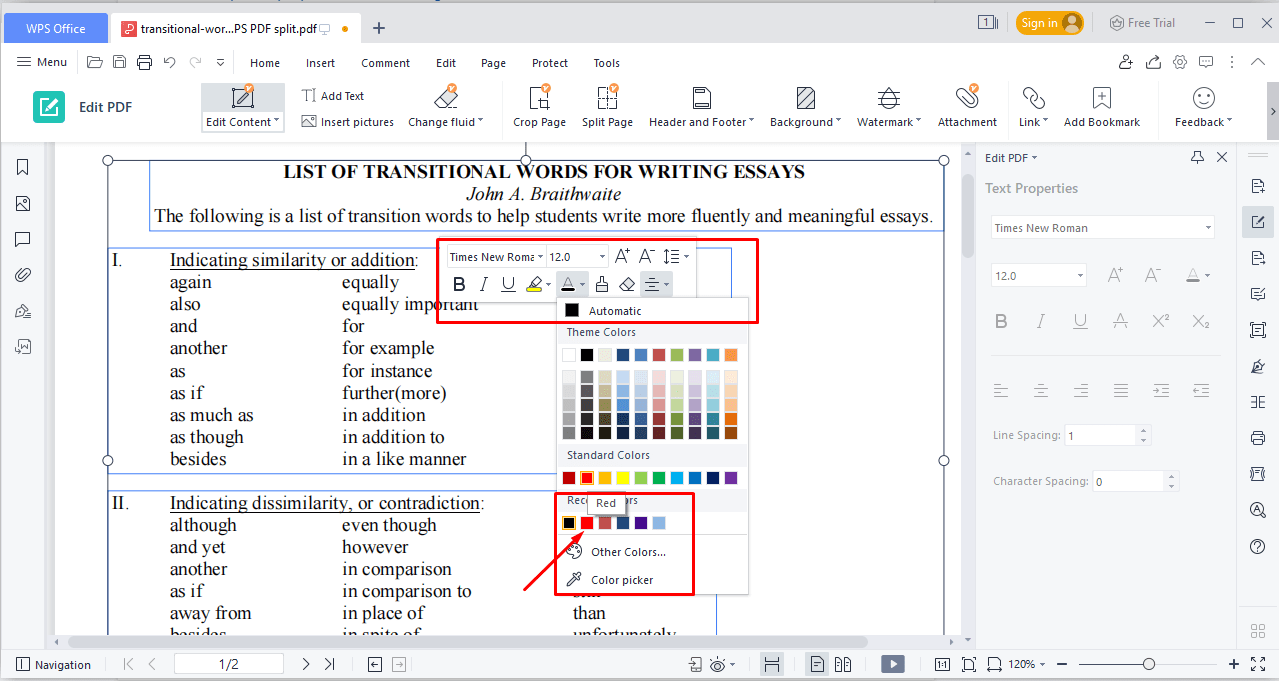Select the Red standard color swatch

[586, 478]
